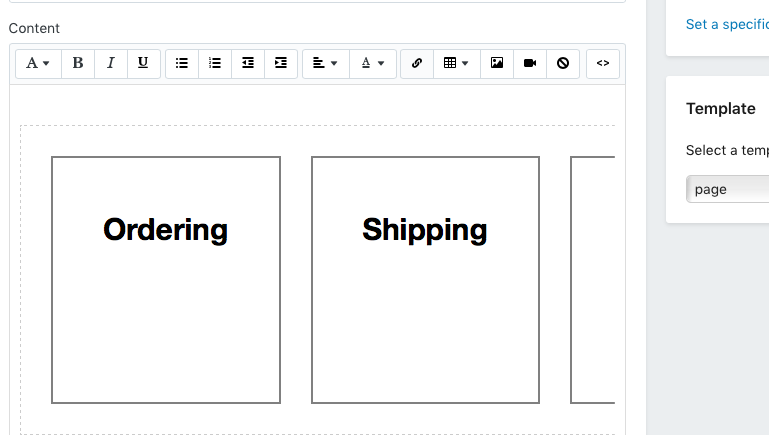This screenshot has width=769, height=435.
Task: Insert a video into the page
Action: tap(530, 63)
